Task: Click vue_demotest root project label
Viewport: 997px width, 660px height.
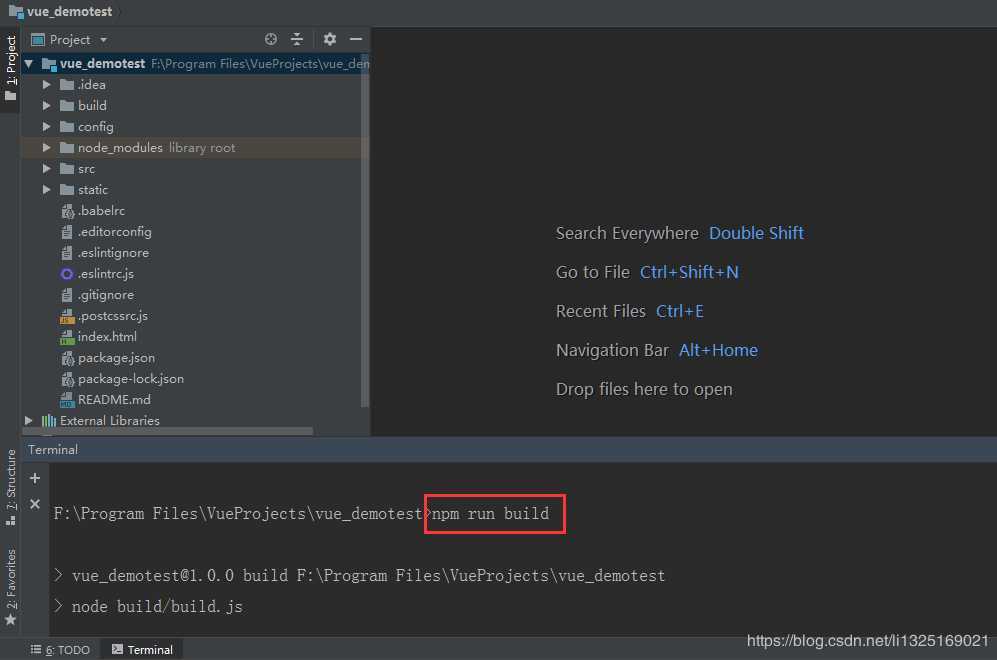Action: (x=102, y=64)
